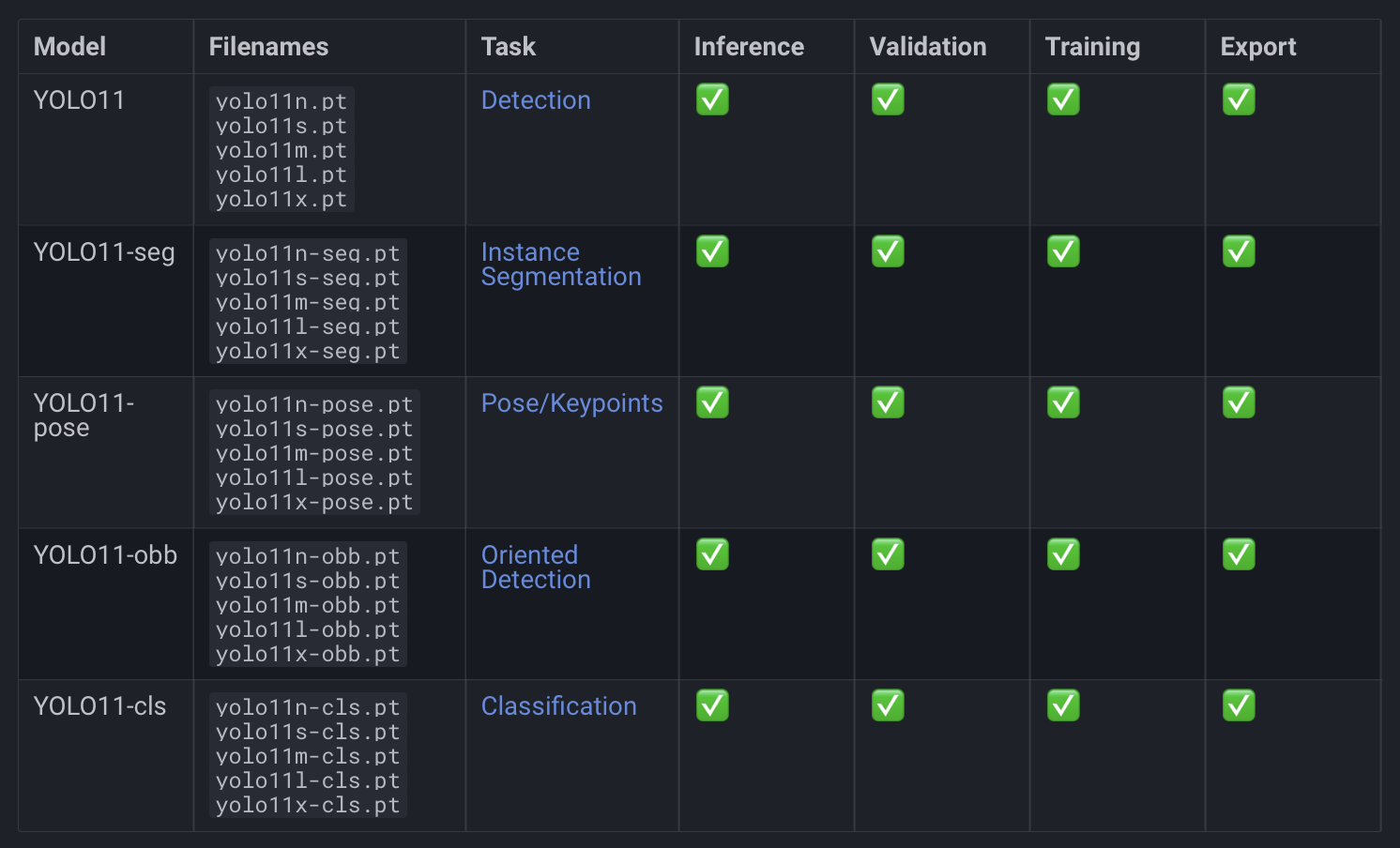The width and height of the screenshot is (1400, 848).
Task: Click the yolo11m-obb.pt filename
Action: click(x=308, y=605)
